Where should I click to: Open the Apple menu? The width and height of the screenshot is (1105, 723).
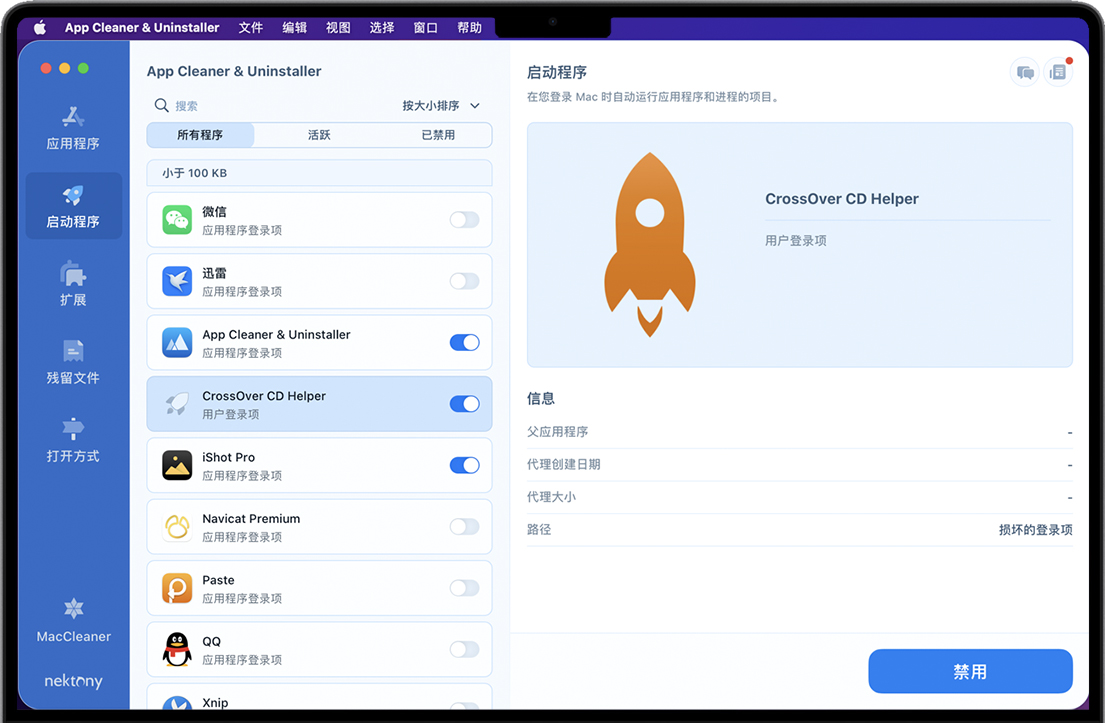39,27
